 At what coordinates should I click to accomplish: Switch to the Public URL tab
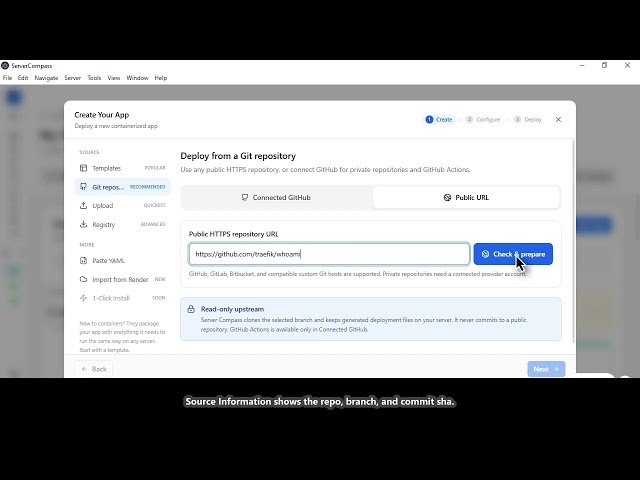pyautogui.click(x=466, y=198)
